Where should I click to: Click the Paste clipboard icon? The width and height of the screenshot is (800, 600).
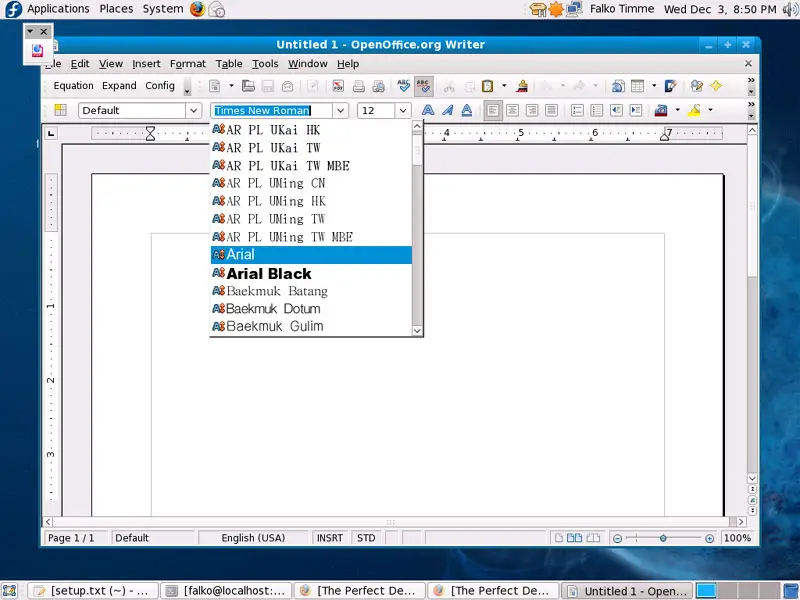click(x=488, y=86)
